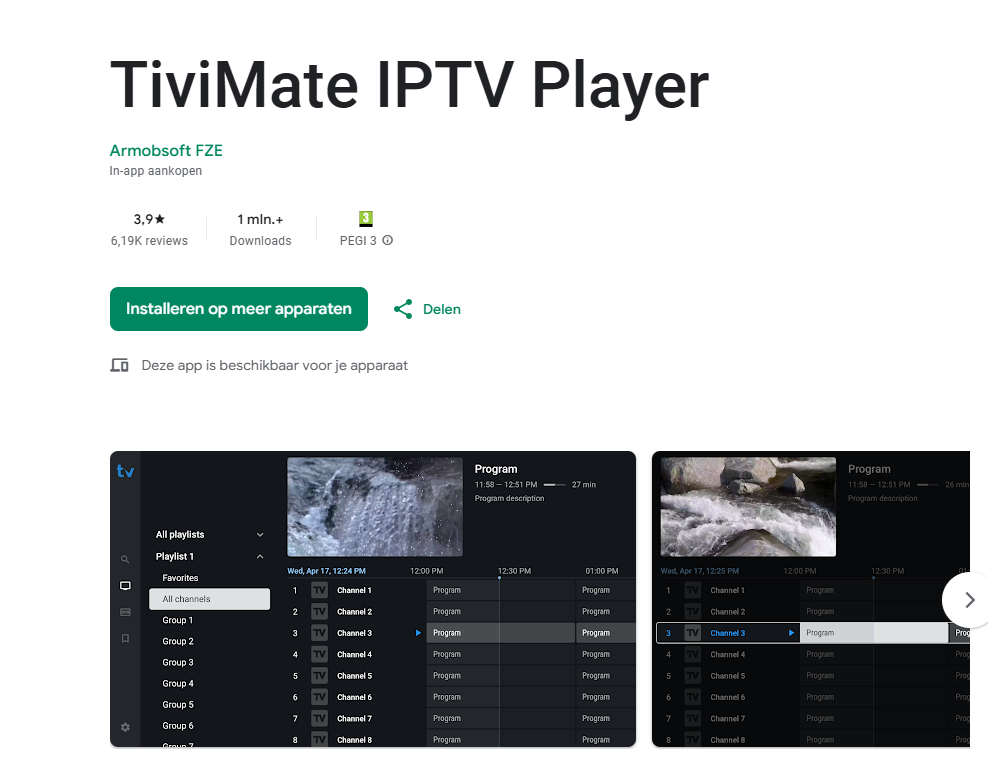Click the Delen share icon
Image resolution: width=988 pixels, height=759 pixels.
point(403,309)
